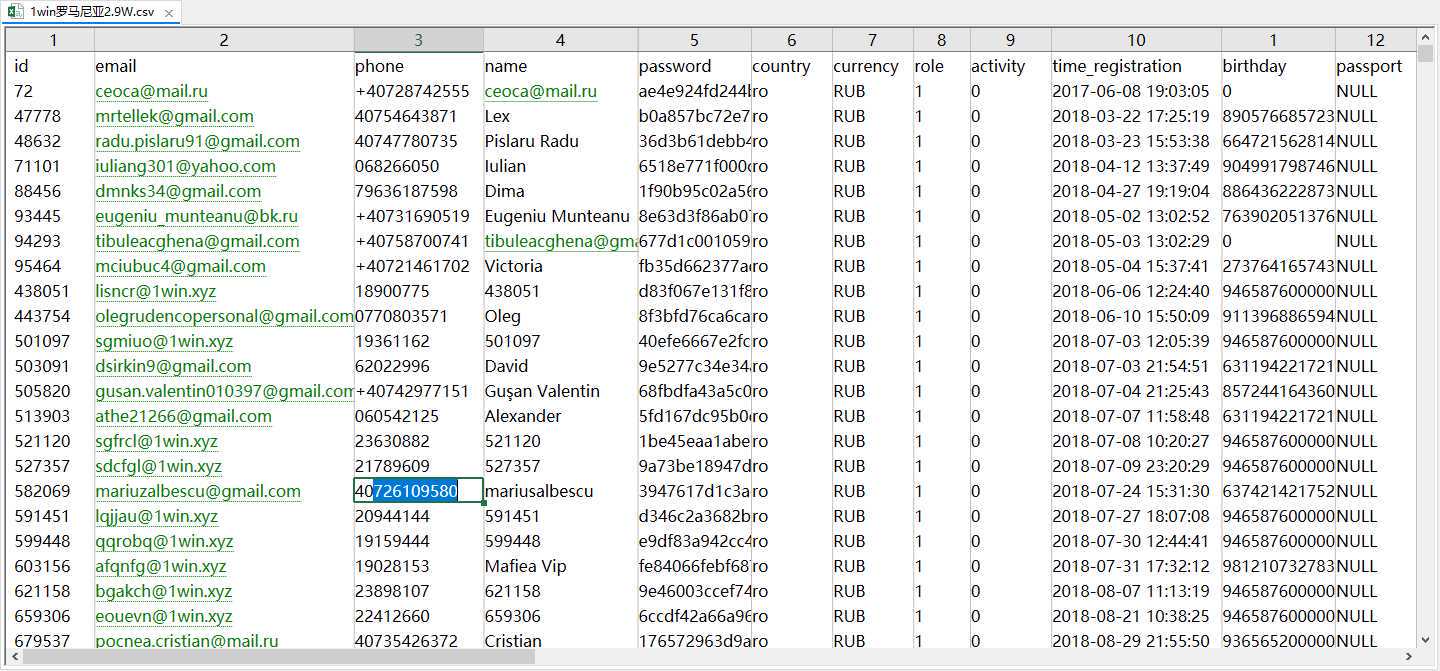Select column header 4

[560, 40]
